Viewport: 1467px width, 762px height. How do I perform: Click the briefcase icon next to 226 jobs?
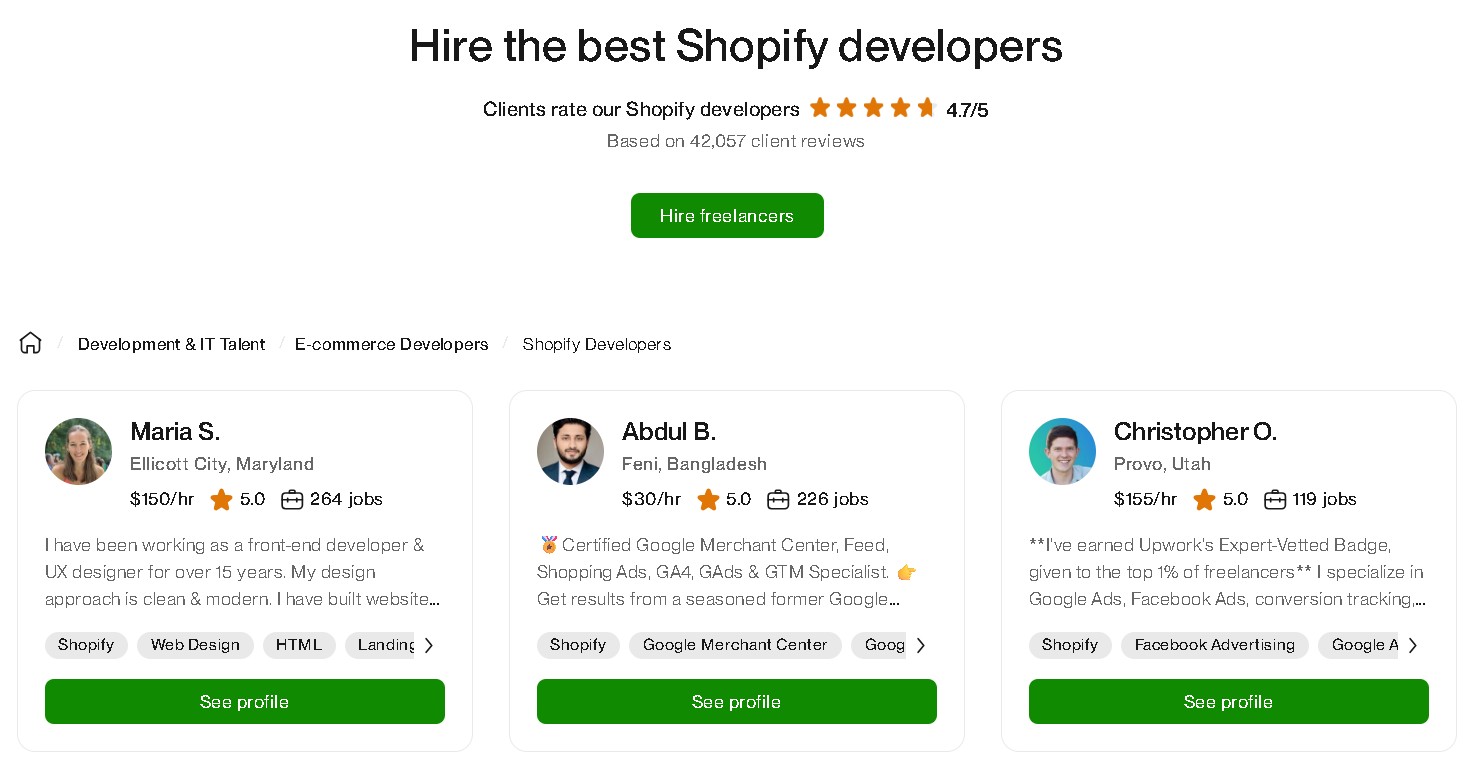778,499
